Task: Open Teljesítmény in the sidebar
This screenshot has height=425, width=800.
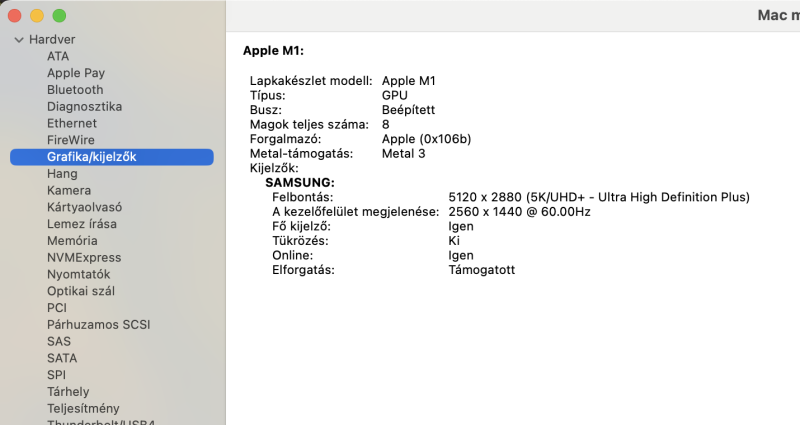Action: (x=83, y=409)
